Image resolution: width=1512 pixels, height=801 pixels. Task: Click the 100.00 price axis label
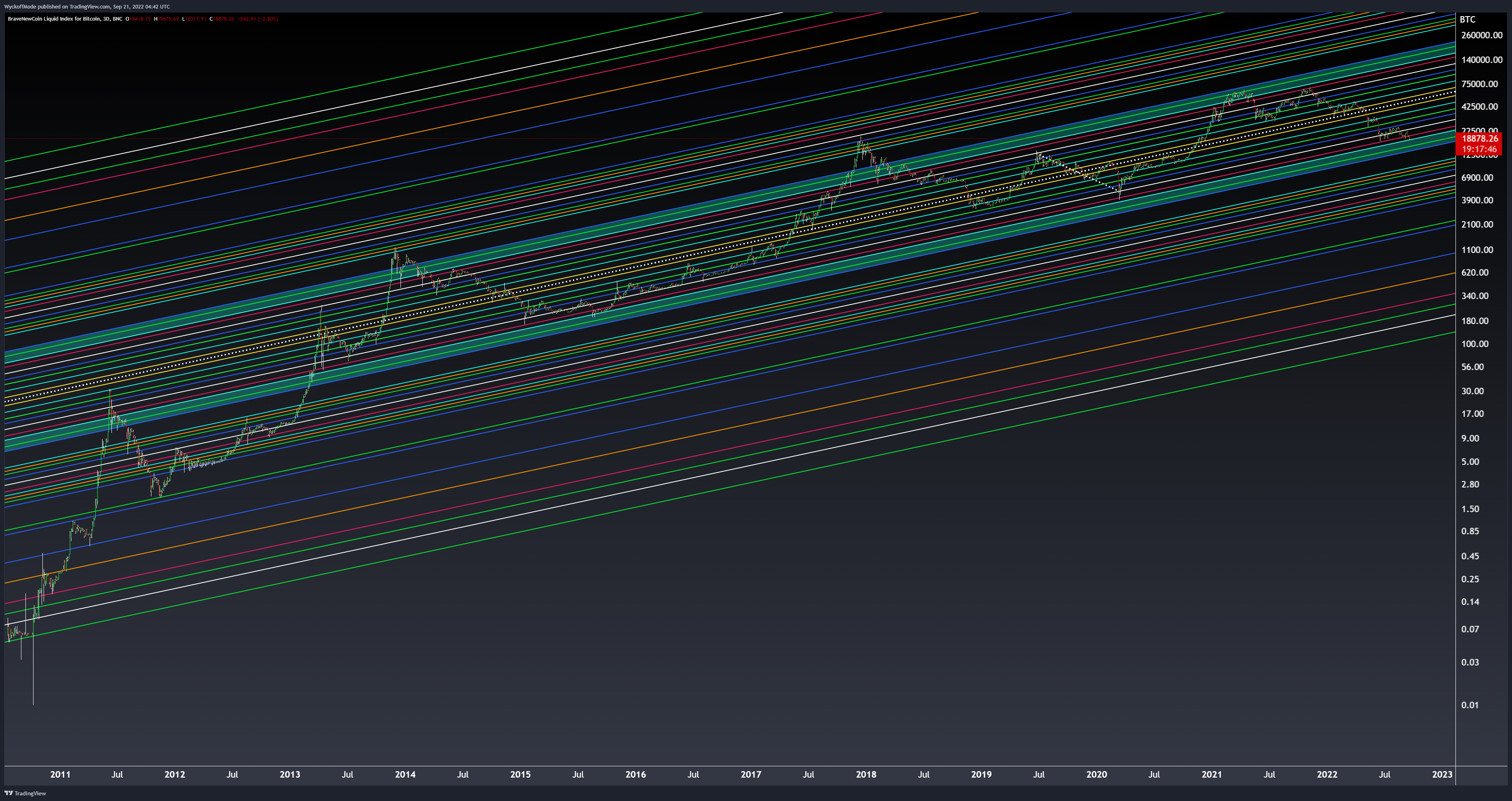pos(1474,344)
